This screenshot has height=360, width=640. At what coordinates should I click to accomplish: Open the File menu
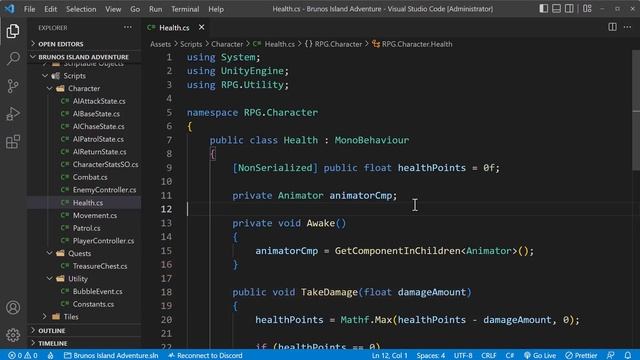coord(29,9)
